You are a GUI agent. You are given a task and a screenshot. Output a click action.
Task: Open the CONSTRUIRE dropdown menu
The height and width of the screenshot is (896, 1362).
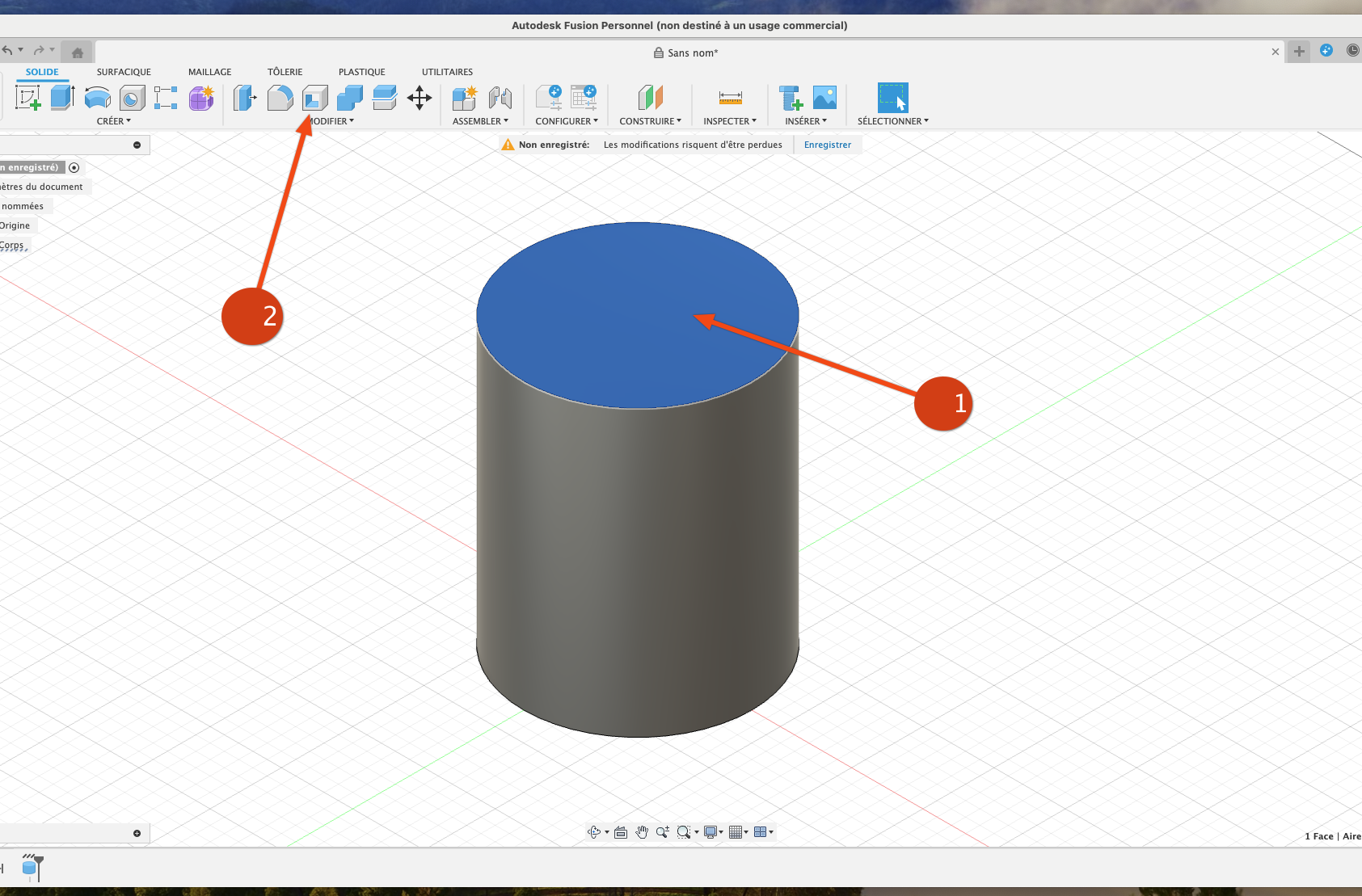tap(651, 121)
